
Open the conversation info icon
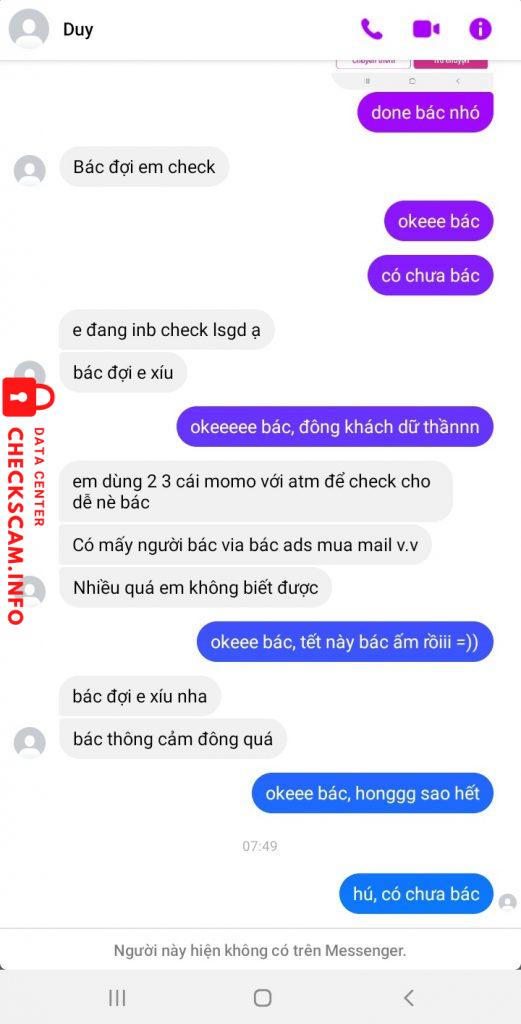pos(480,29)
